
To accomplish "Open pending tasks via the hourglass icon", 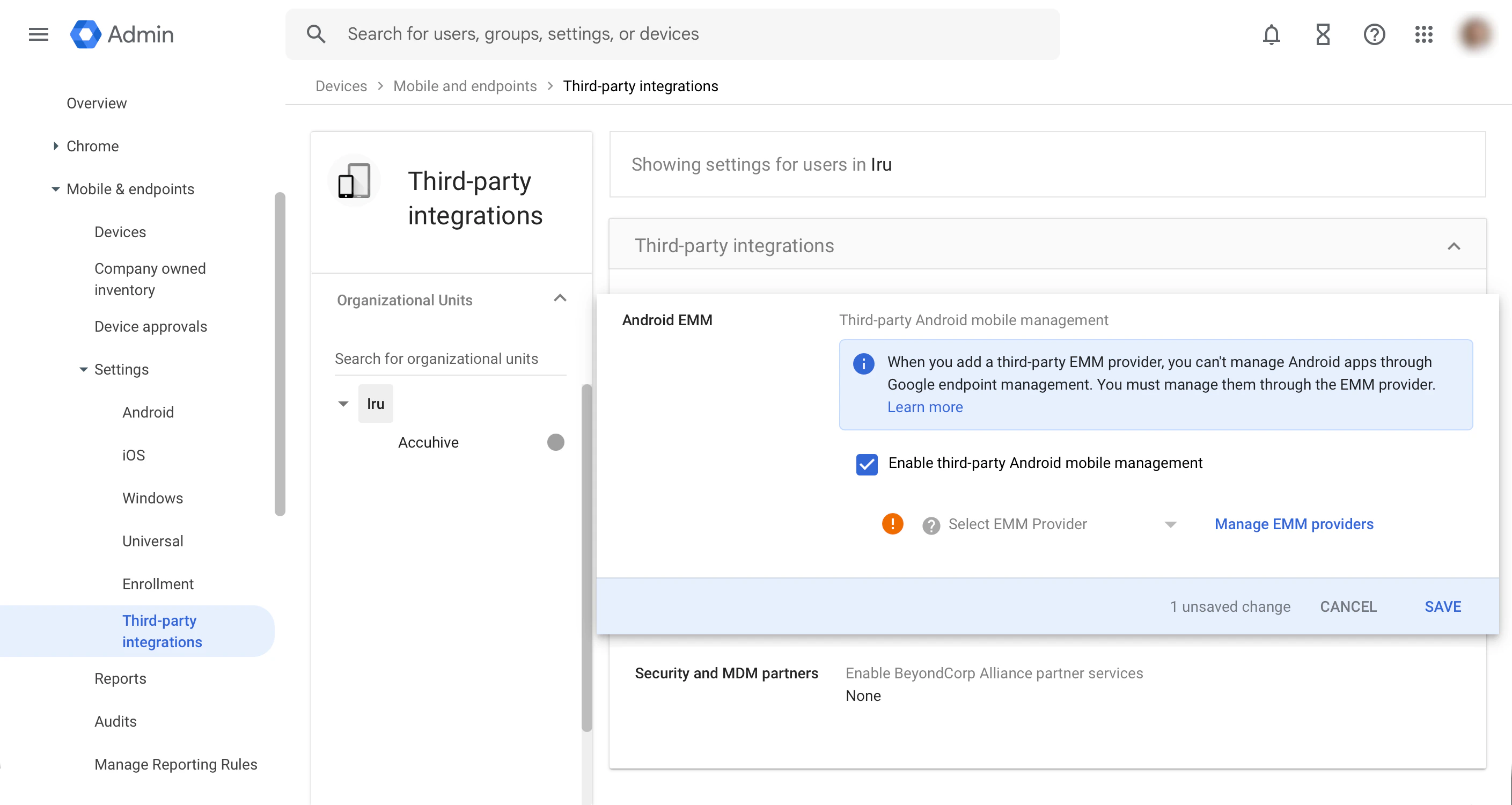I will 1323,34.
